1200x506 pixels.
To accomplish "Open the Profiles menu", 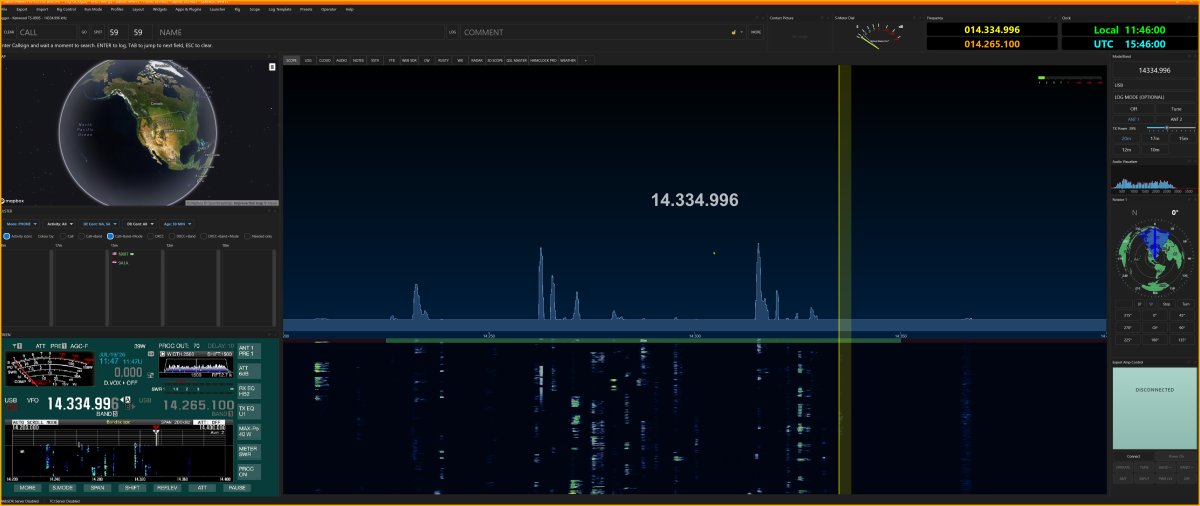I will [117, 9].
